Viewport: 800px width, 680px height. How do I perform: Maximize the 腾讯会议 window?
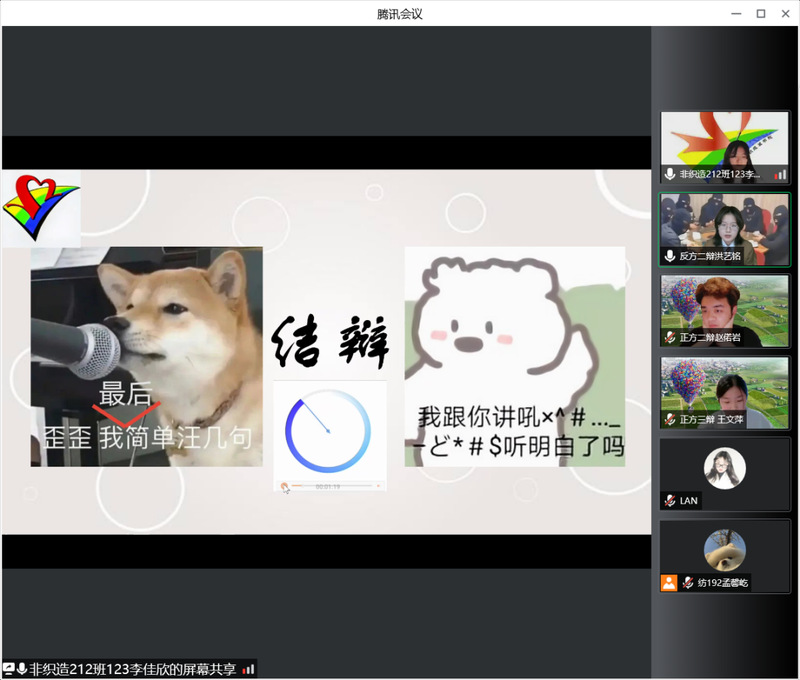(761, 13)
